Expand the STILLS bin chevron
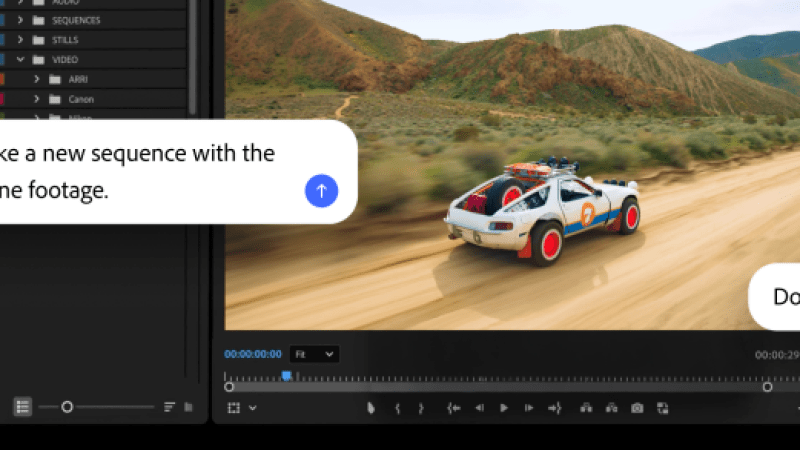800x450 pixels. 20,39
